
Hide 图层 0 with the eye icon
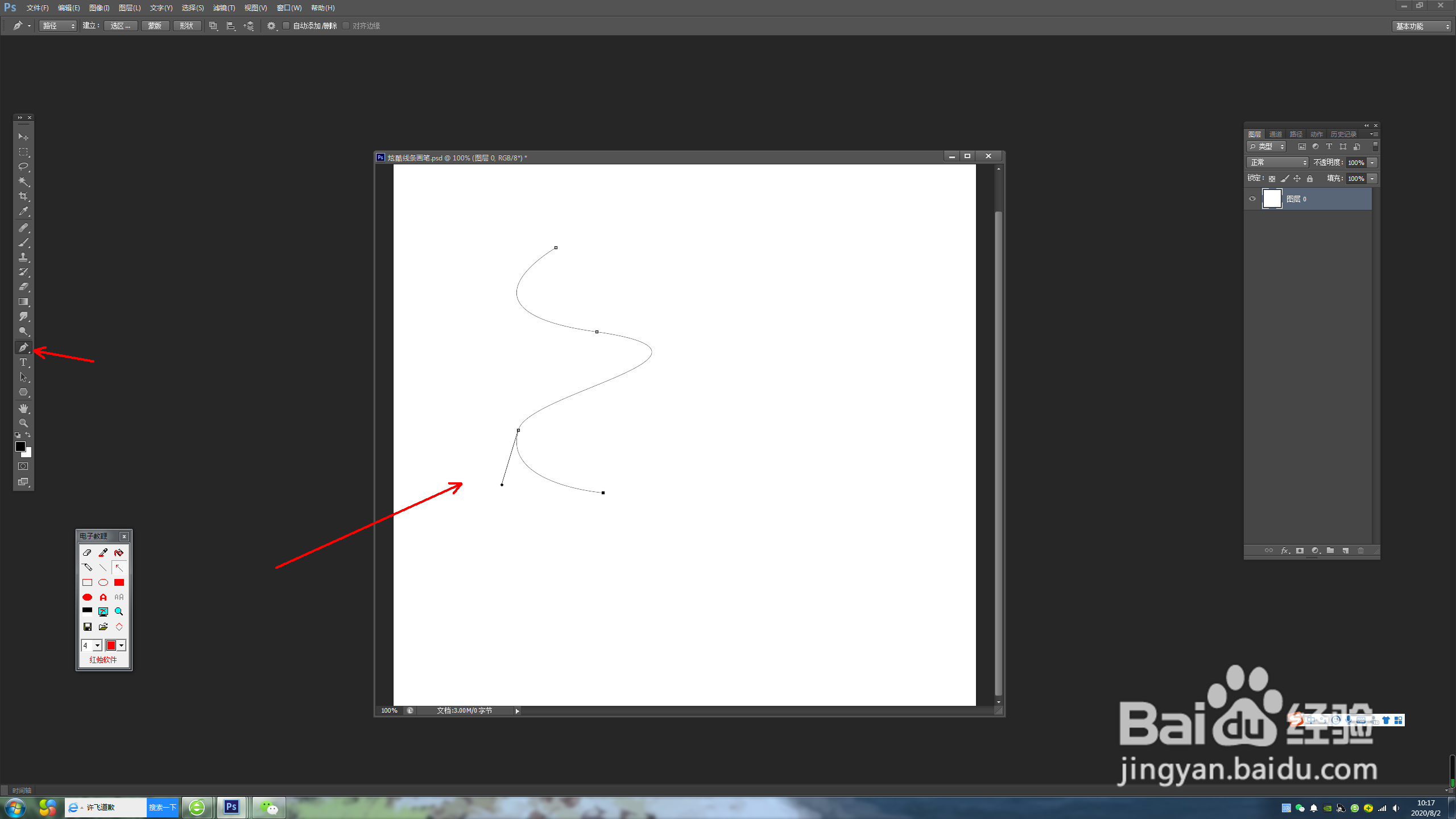[x=1252, y=199]
